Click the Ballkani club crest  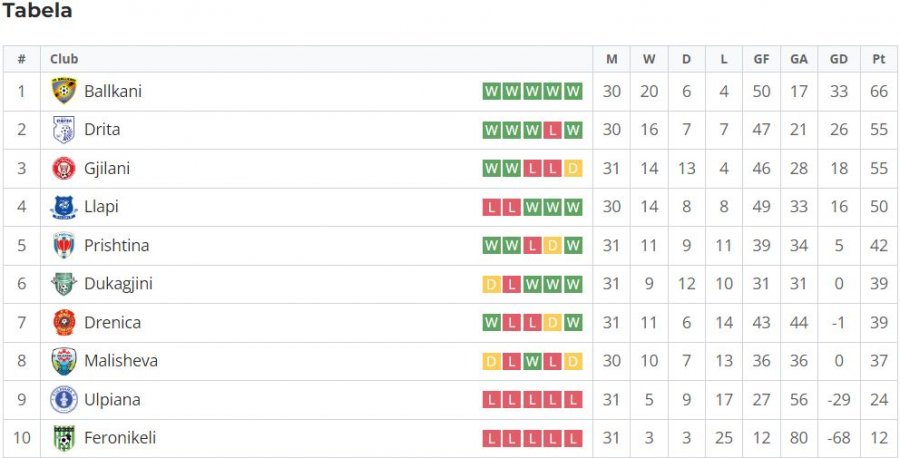64,91
